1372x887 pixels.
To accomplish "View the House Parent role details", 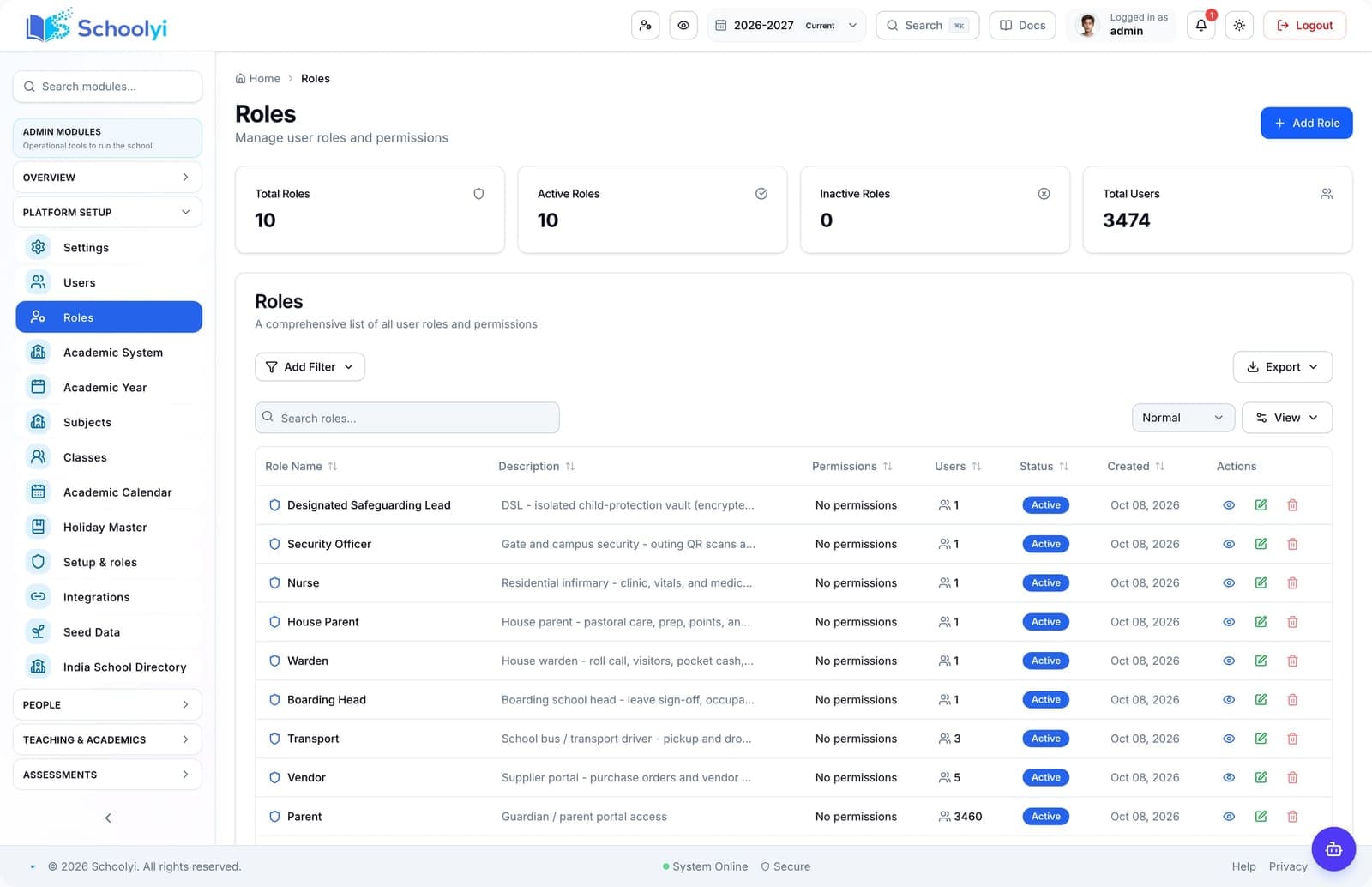I will pyautogui.click(x=1229, y=622).
